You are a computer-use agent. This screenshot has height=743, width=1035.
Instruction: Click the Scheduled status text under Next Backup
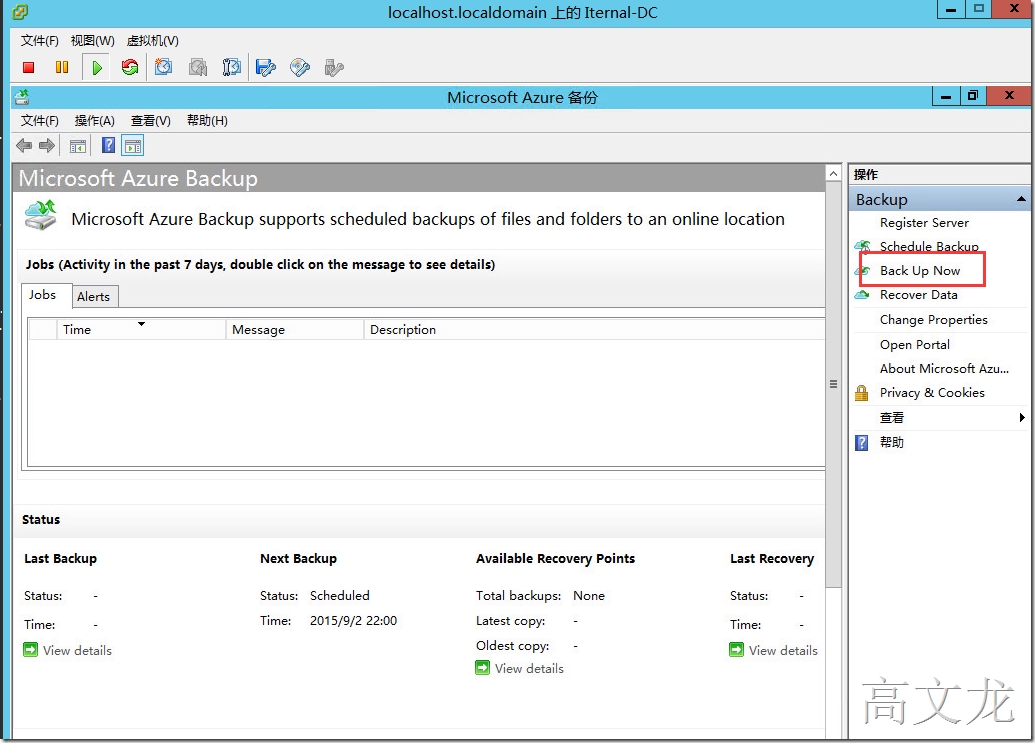pyautogui.click(x=340, y=596)
